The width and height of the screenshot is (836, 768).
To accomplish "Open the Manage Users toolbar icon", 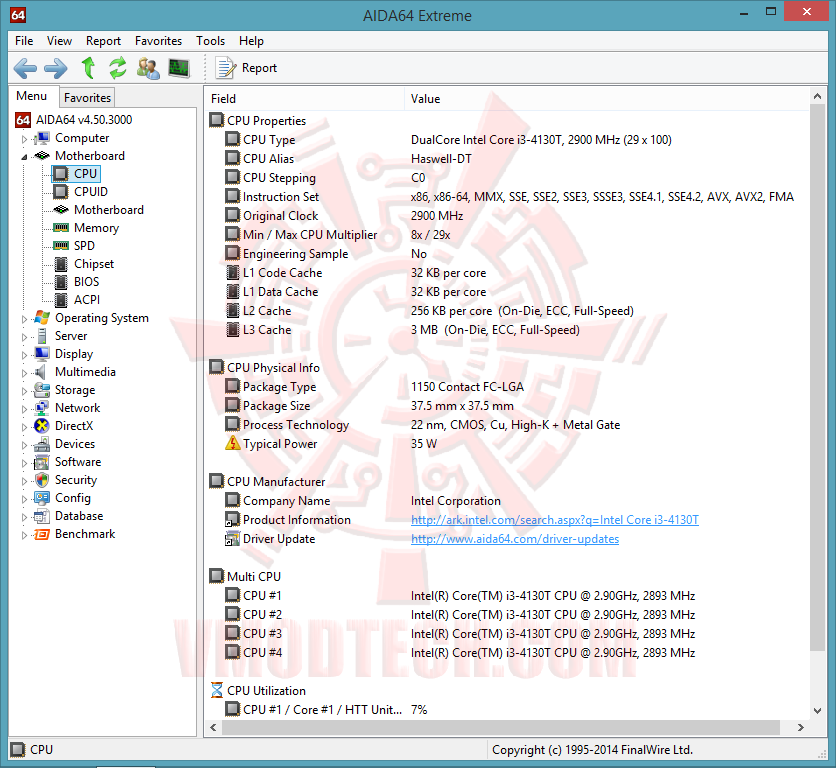I will coord(148,68).
